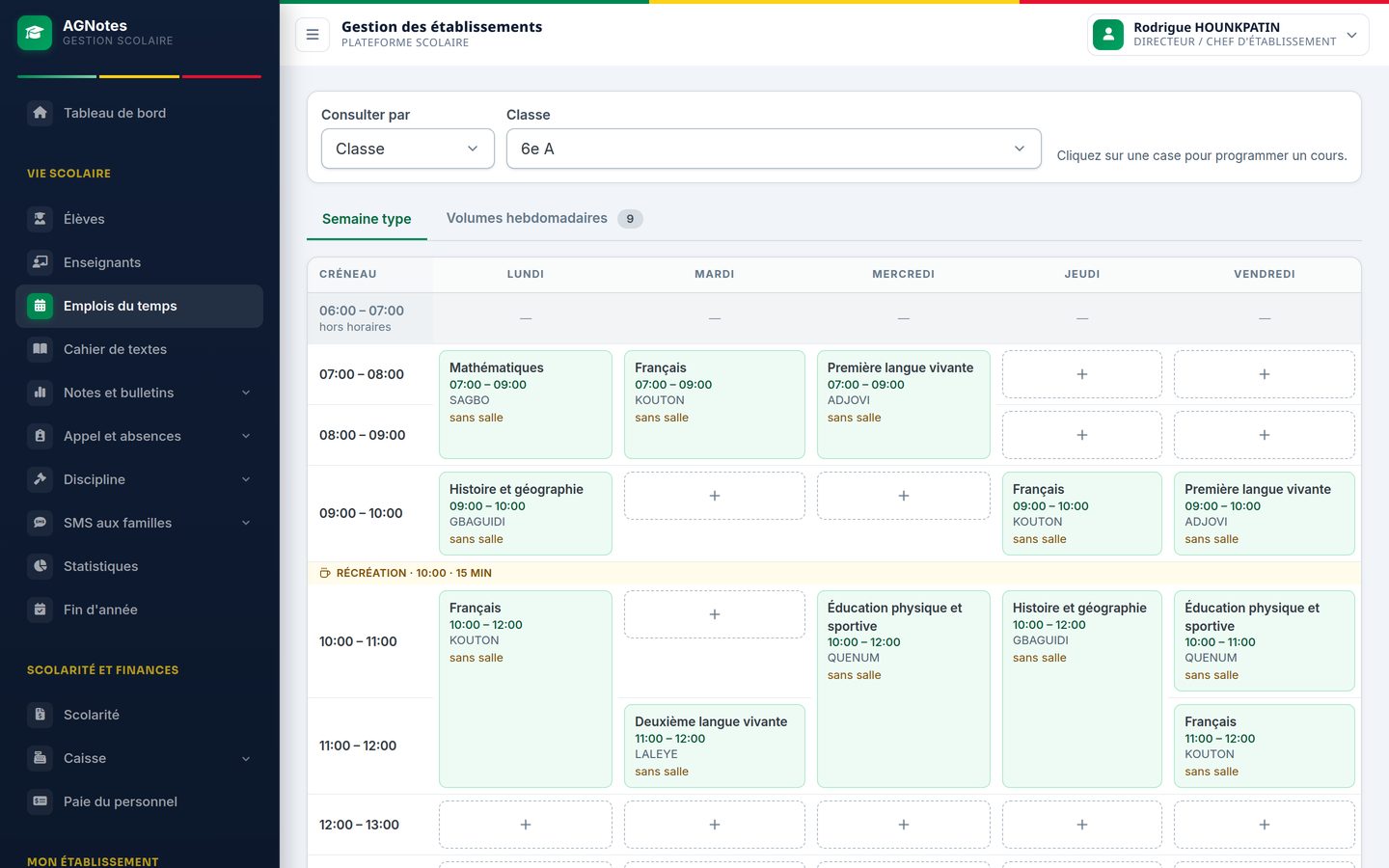Expand the Appel et absences submenu
This screenshot has height=868, width=1389.
coord(246,436)
